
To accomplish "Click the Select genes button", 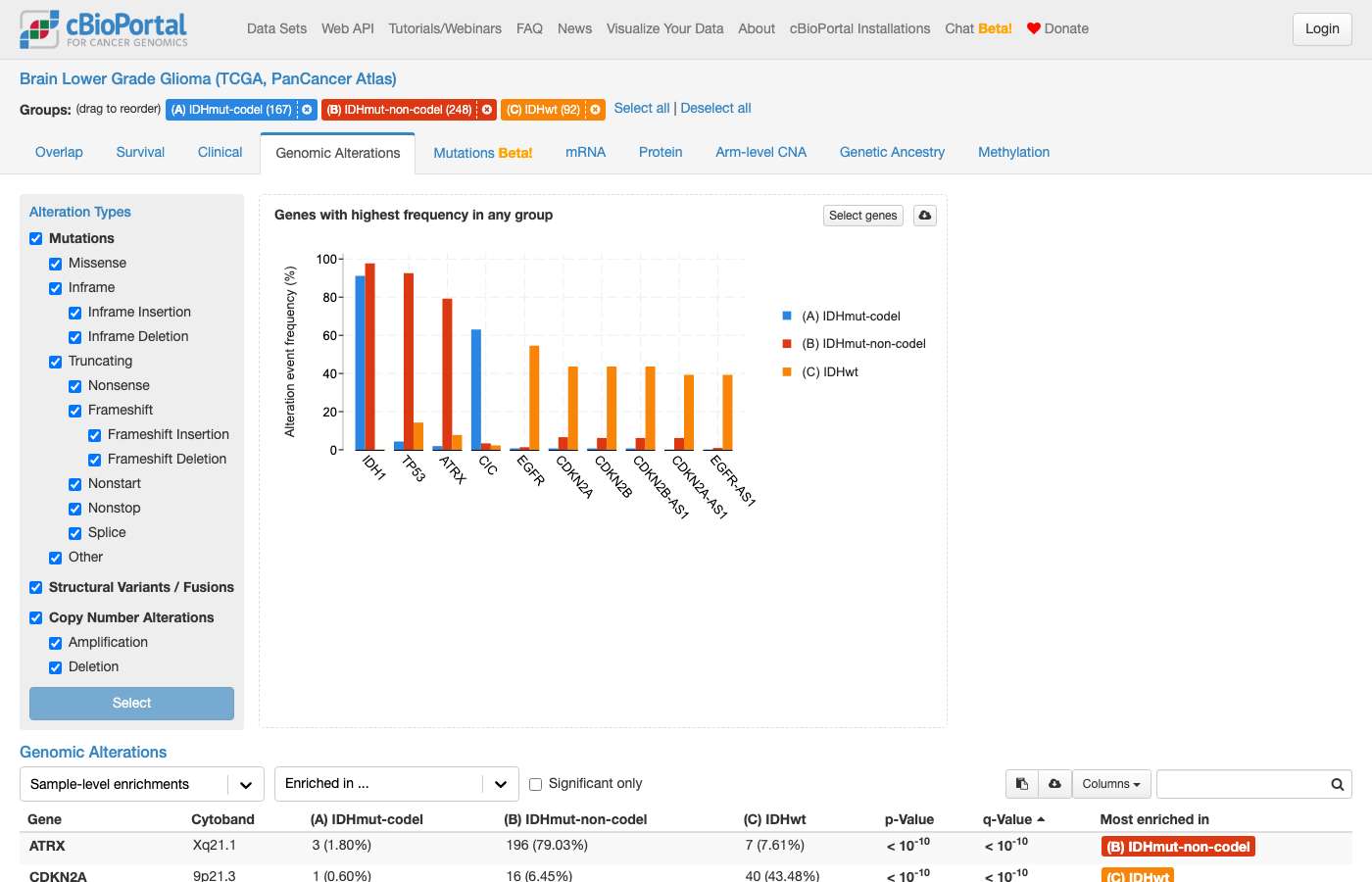I will pyautogui.click(x=862, y=216).
